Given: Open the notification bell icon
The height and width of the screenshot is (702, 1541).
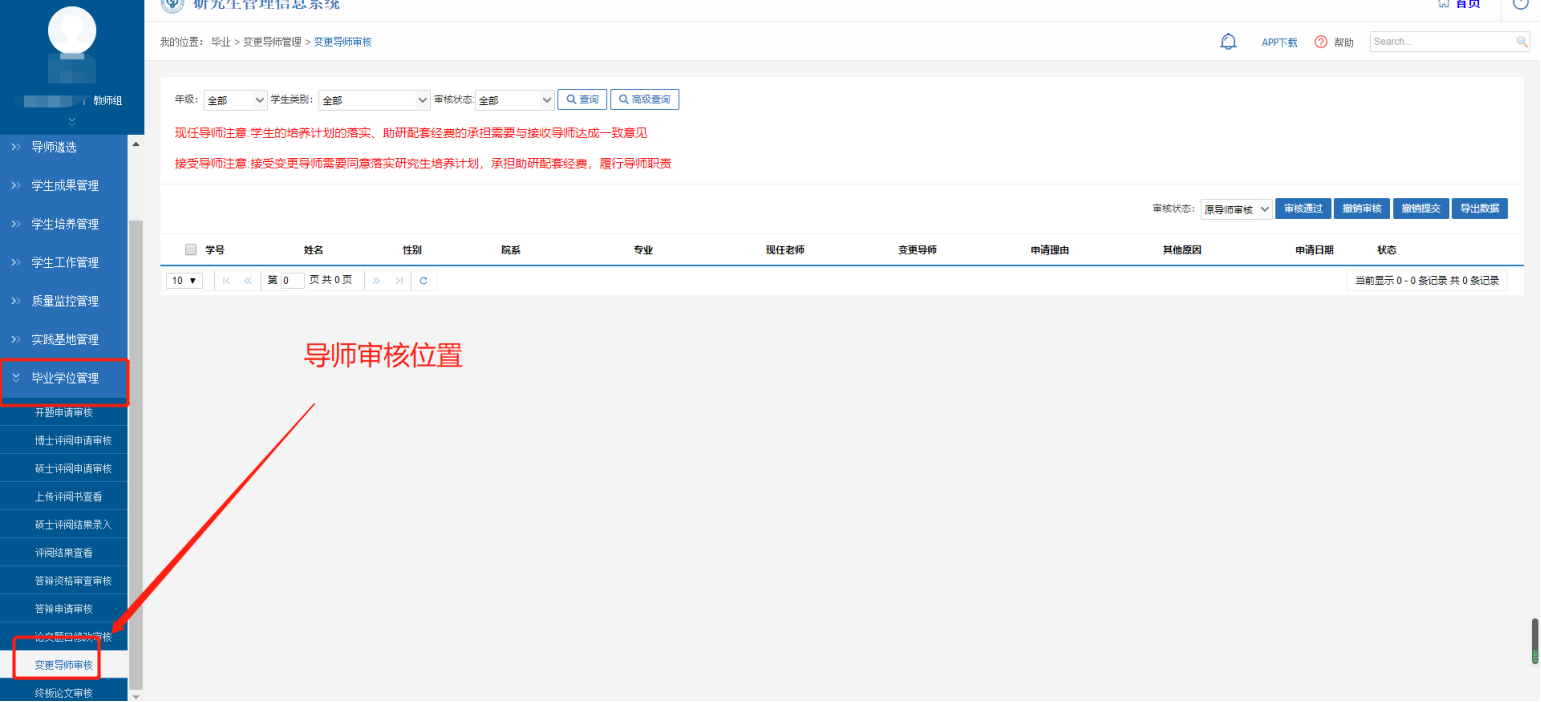Looking at the screenshot, I should click(1228, 42).
